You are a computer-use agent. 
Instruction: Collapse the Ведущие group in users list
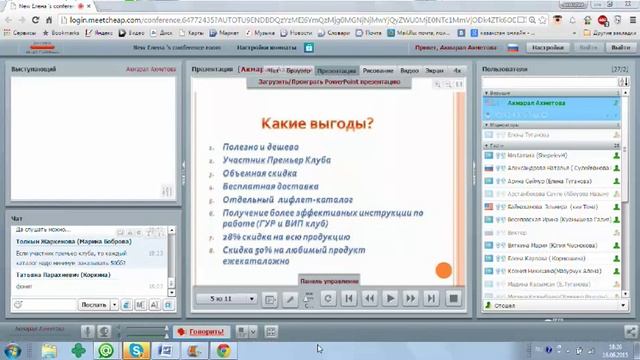click(x=486, y=93)
